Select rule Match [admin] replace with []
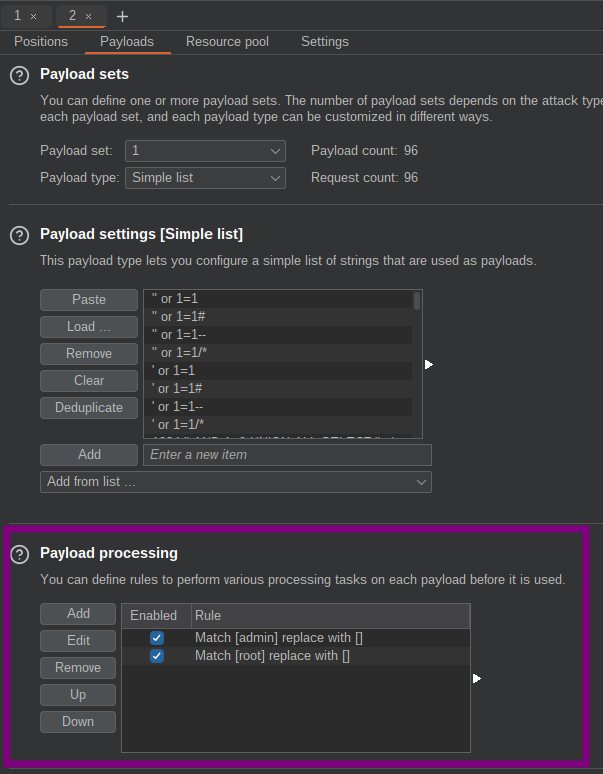Image resolution: width=603 pixels, height=774 pixels. [x=296, y=638]
